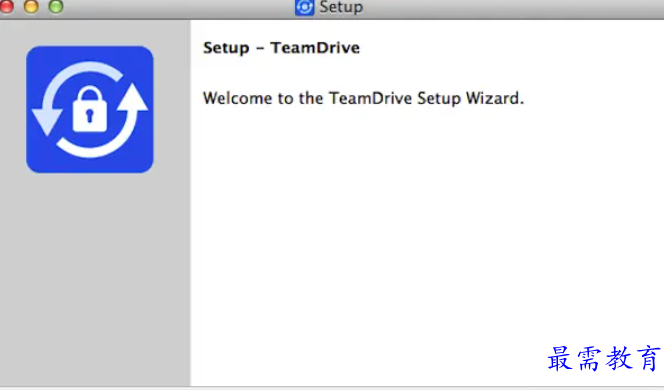
Task: Click the yellow minimize window button
Action: [31, 6]
